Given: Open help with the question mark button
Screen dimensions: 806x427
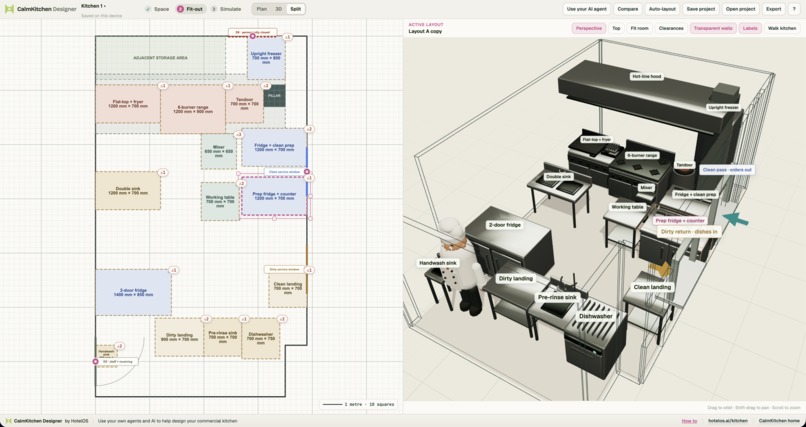Looking at the screenshot, I should pos(795,9).
